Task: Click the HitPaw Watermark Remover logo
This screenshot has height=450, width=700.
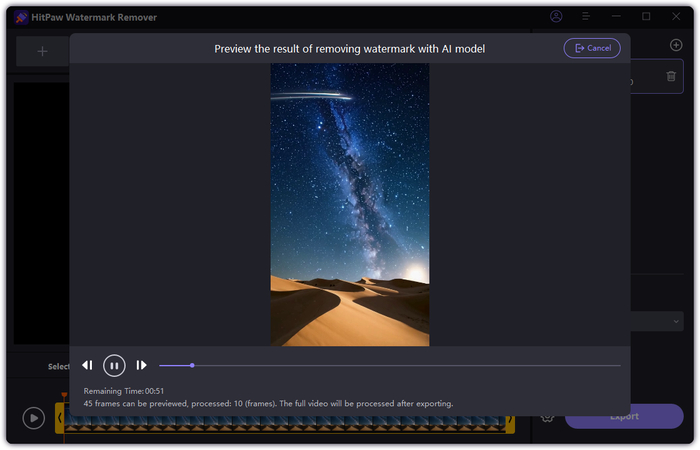Action: pyautogui.click(x=21, y=17)
